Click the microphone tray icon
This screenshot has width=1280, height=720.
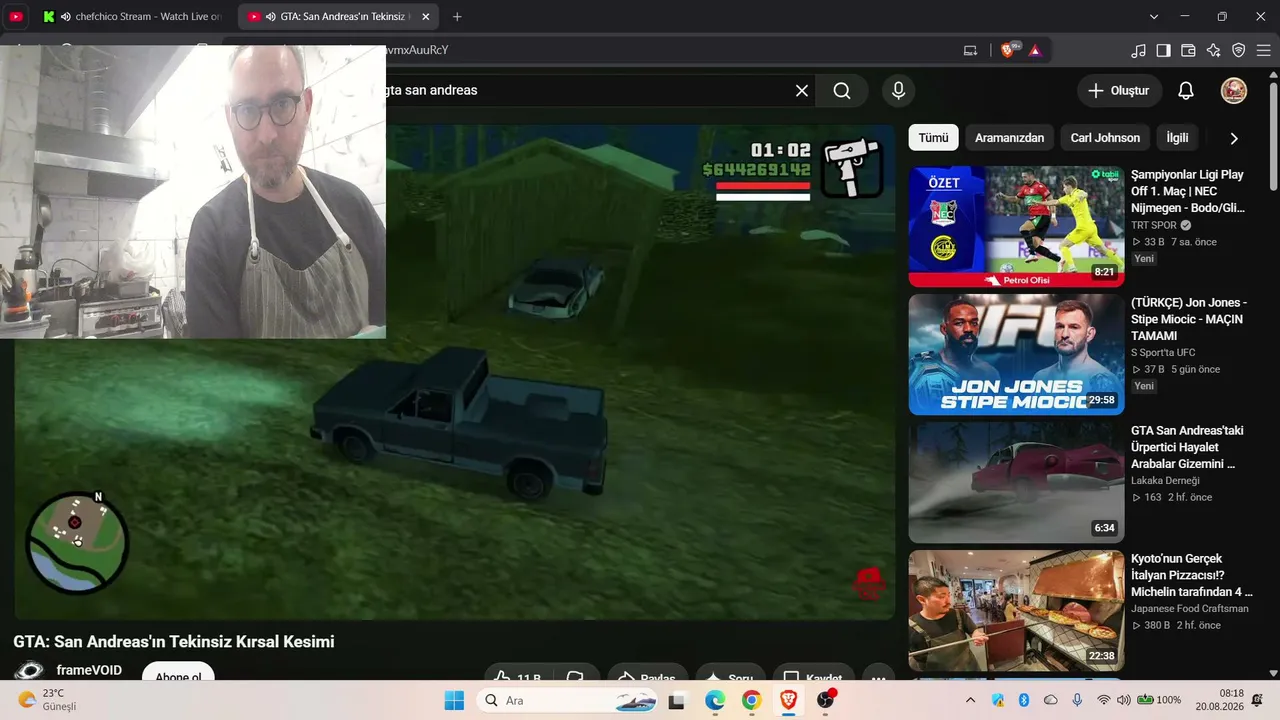tap(1077, 700)
